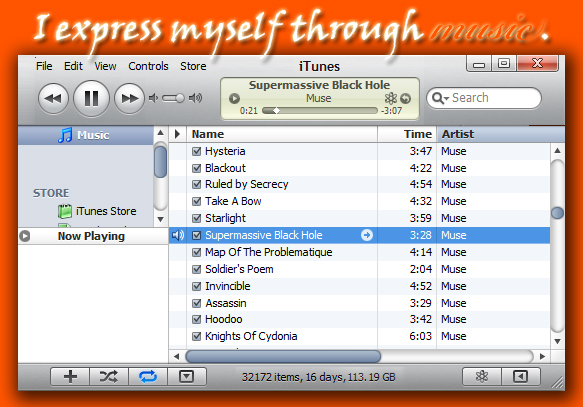Uncheck the Soldier's Poem checkbox
583x407 pixels.
click(197, 269)
